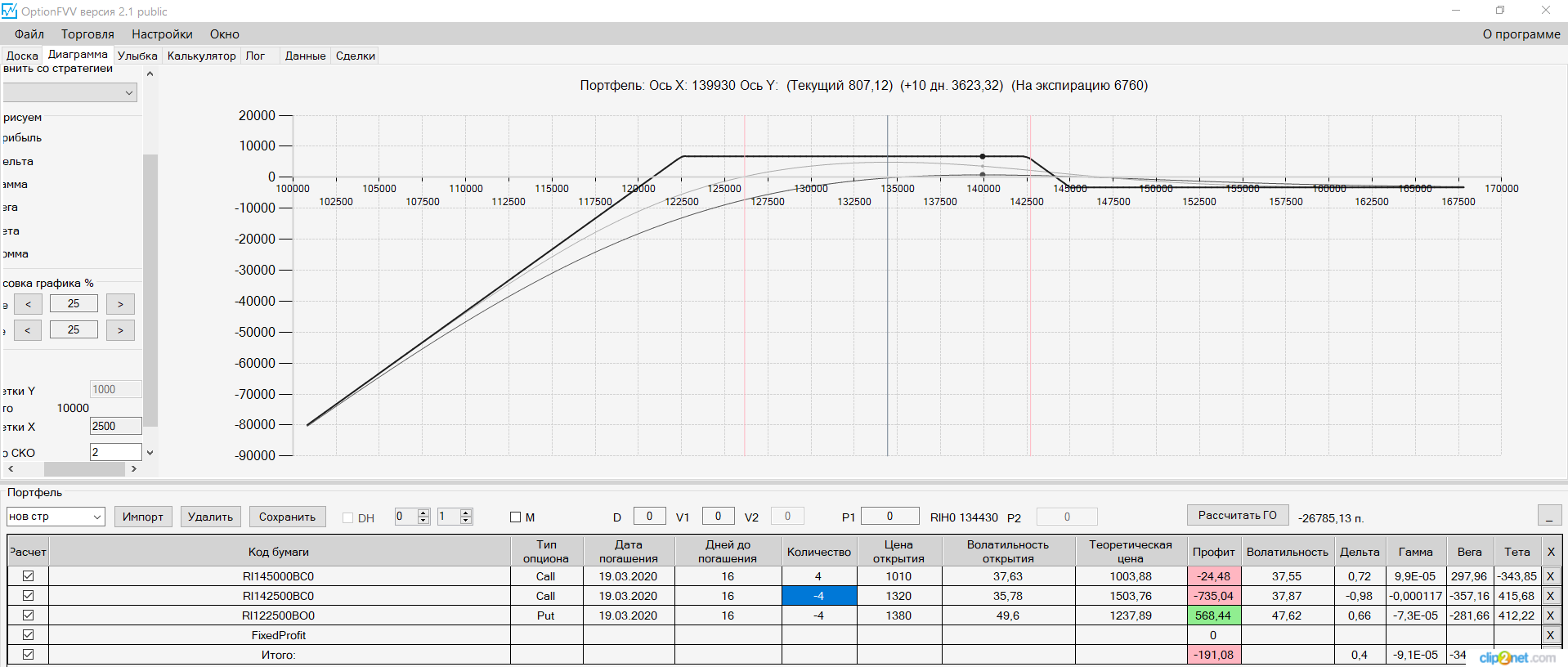
Task: Delete the FixedProfit row with its X
Action: 1550,635
